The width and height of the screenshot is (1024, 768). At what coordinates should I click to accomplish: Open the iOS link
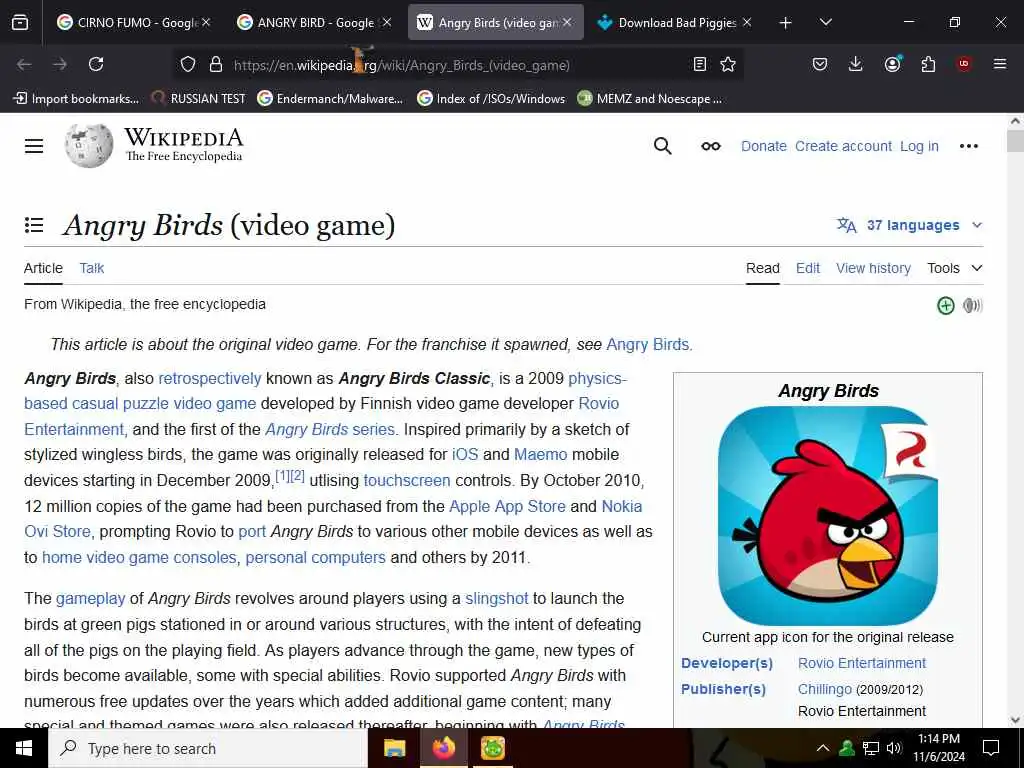click(465, 455)
